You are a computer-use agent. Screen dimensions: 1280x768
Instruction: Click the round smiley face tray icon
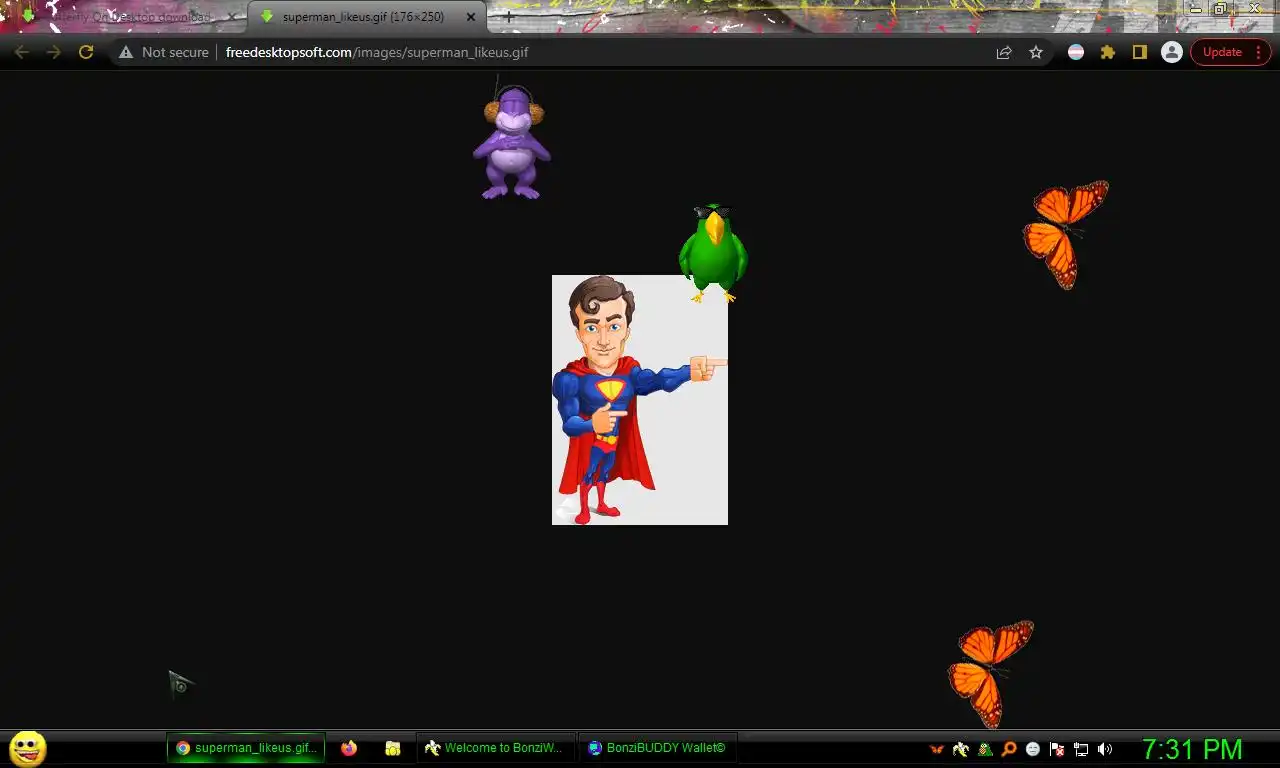[1033, 749]
